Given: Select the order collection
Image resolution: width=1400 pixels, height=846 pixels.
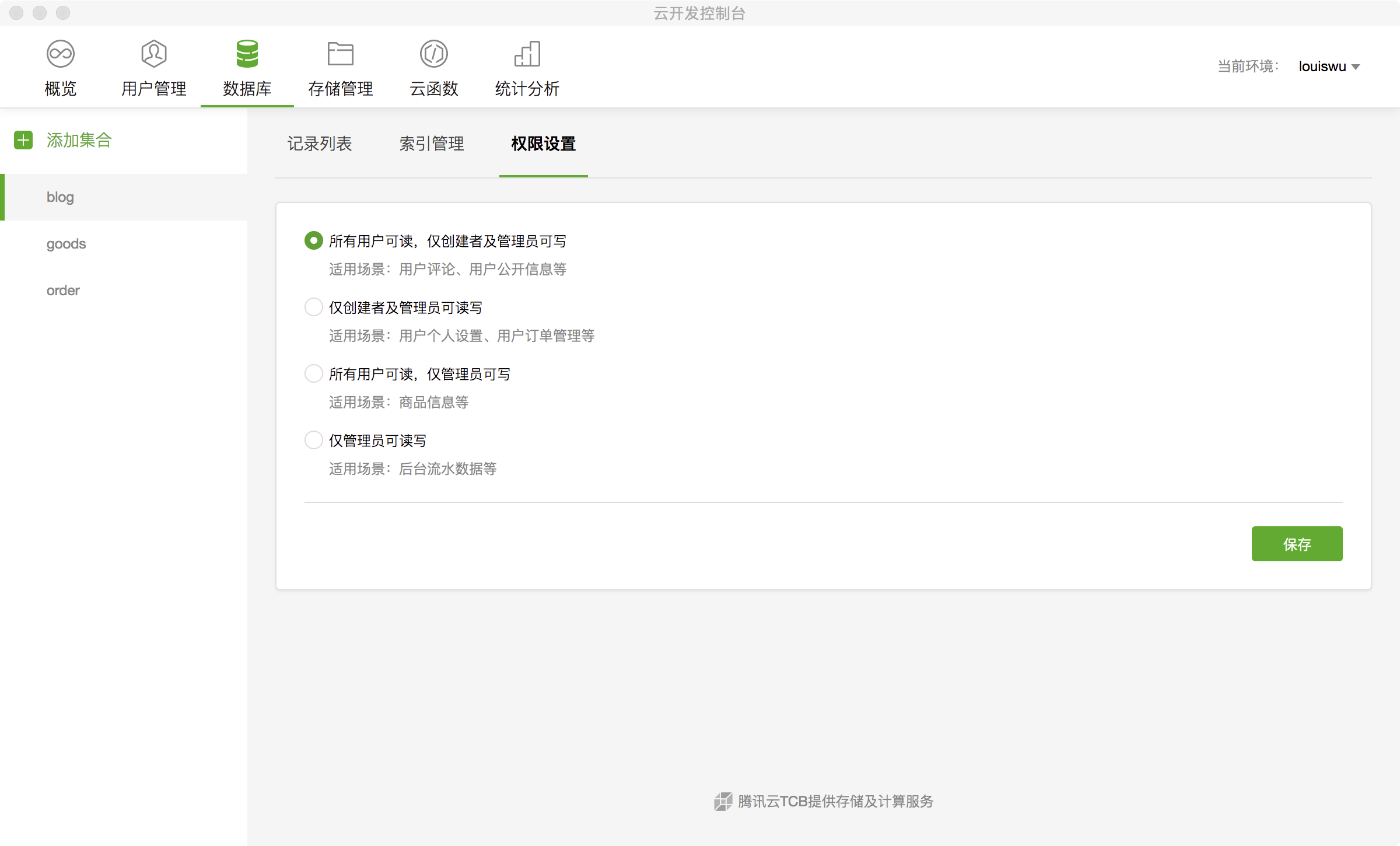Looking at the screenshot, I should click(63, 291).
